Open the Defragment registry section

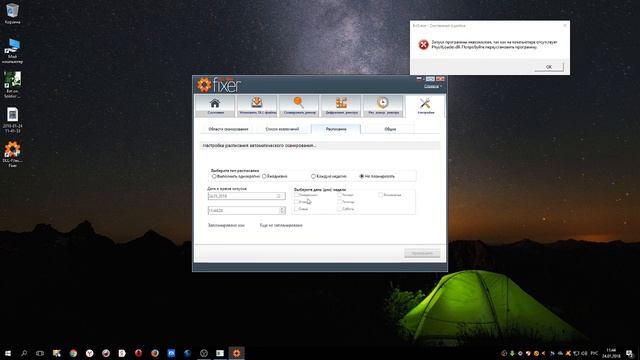[341, 106]
